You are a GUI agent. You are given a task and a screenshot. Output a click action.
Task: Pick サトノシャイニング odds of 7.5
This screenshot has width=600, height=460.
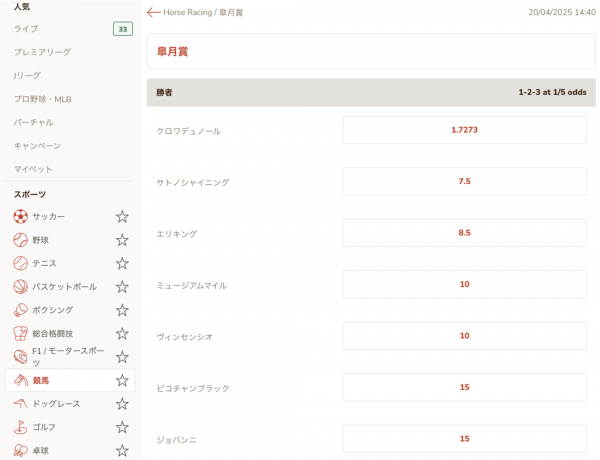pos(465,181)
